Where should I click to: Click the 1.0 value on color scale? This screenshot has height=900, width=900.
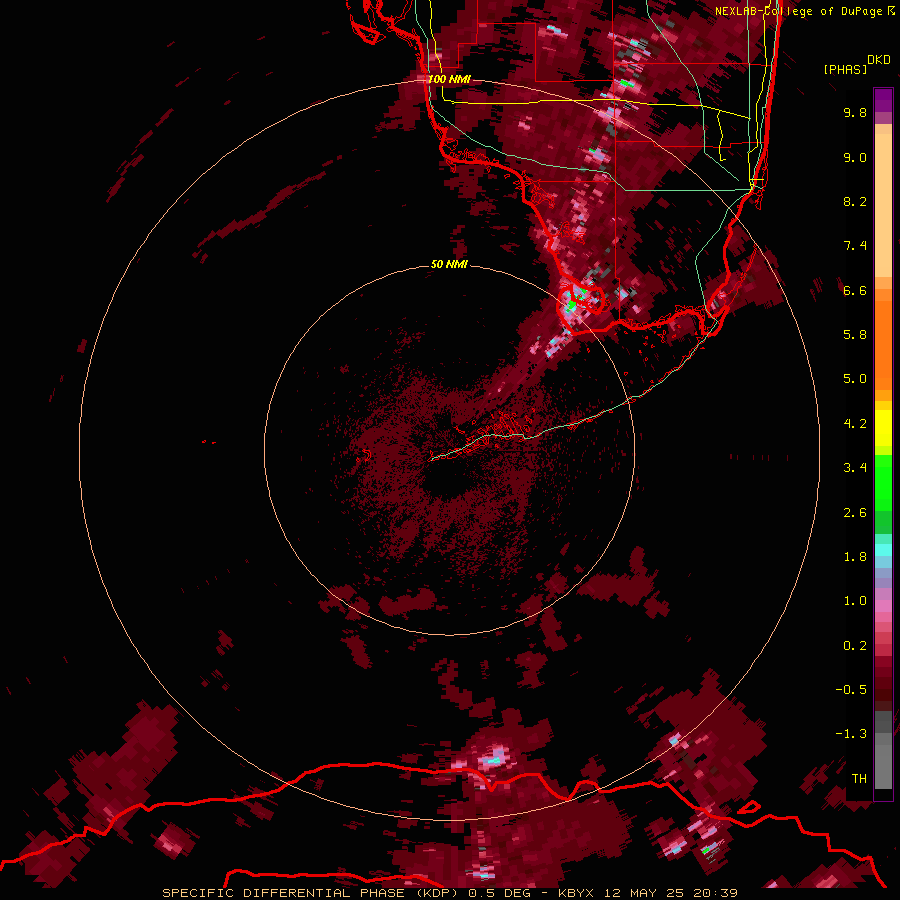pyautogui.click(x=855, y=601)
